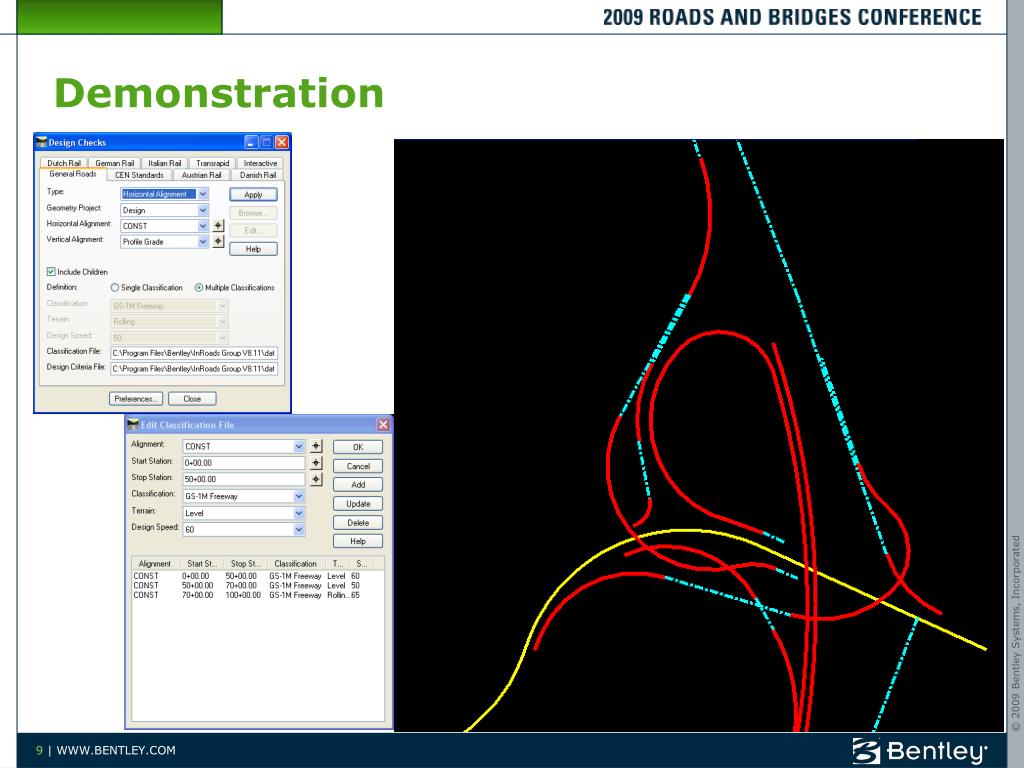Open Preferences in Design Checks
This screenshot has width=1024, height=768.
[x=134, y=399]
